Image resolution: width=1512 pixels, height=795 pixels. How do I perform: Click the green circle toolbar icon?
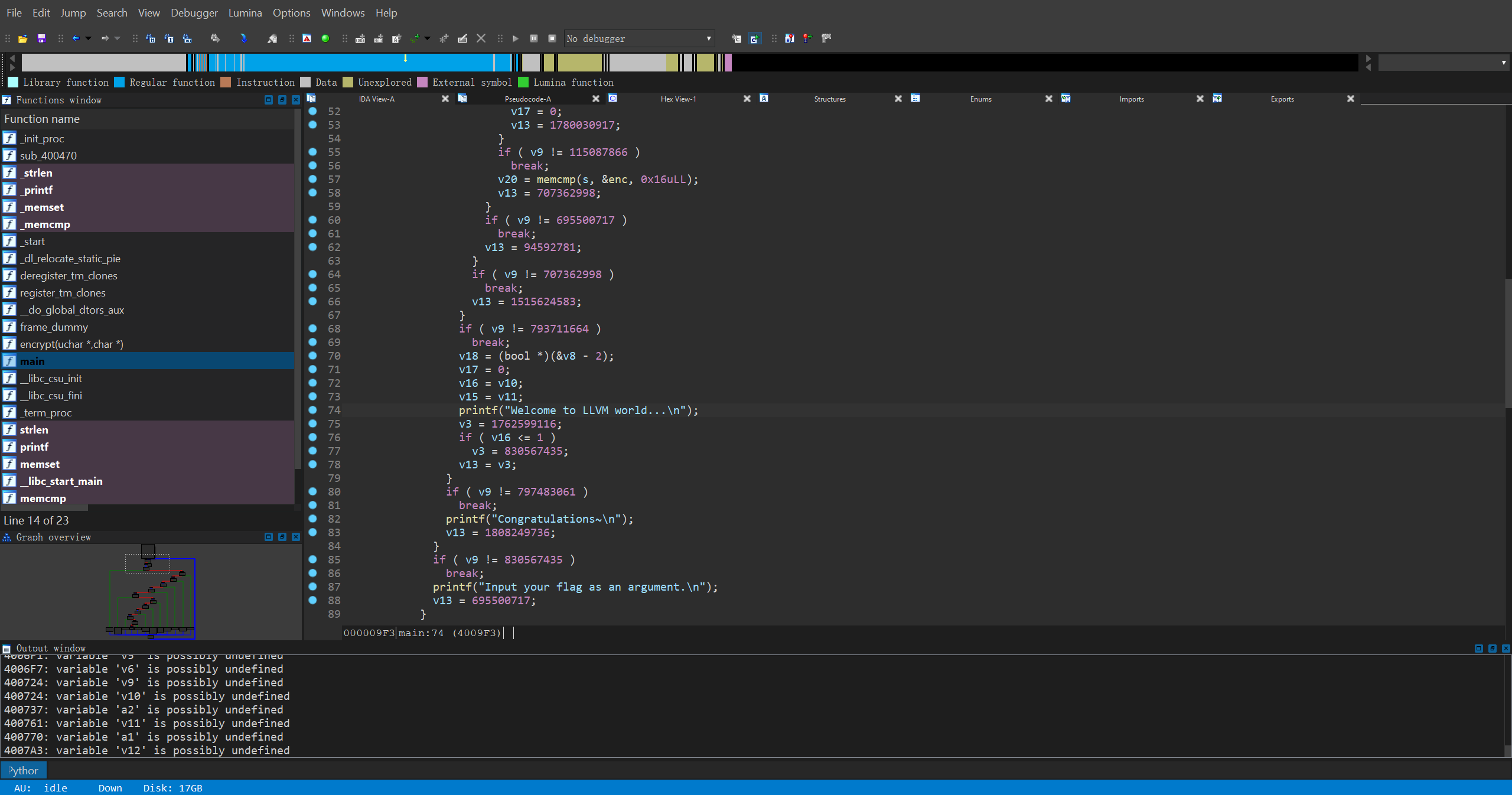[325, 38]
